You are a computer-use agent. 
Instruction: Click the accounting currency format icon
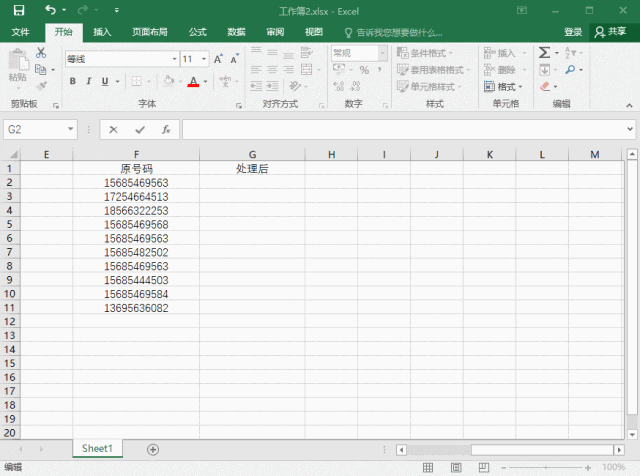pyautogui.click(x=338, y=69)
